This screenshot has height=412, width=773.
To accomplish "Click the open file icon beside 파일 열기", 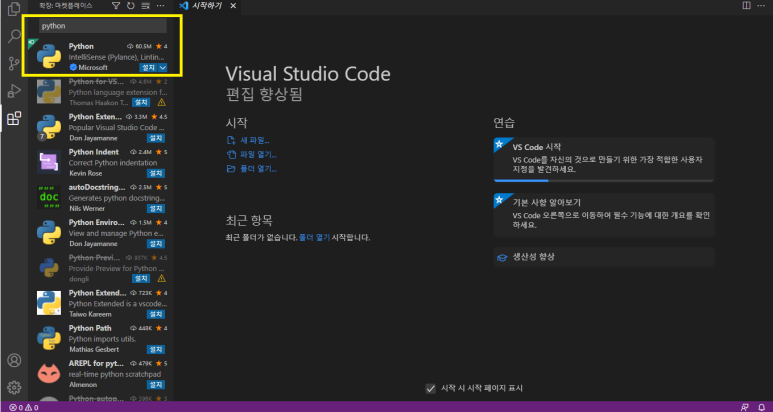I will [x=231, y=155].
